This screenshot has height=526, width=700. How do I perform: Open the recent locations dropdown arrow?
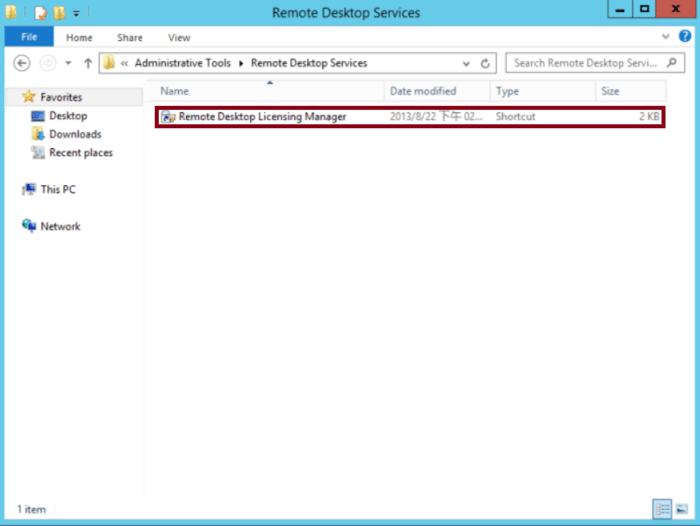point(68,63)
